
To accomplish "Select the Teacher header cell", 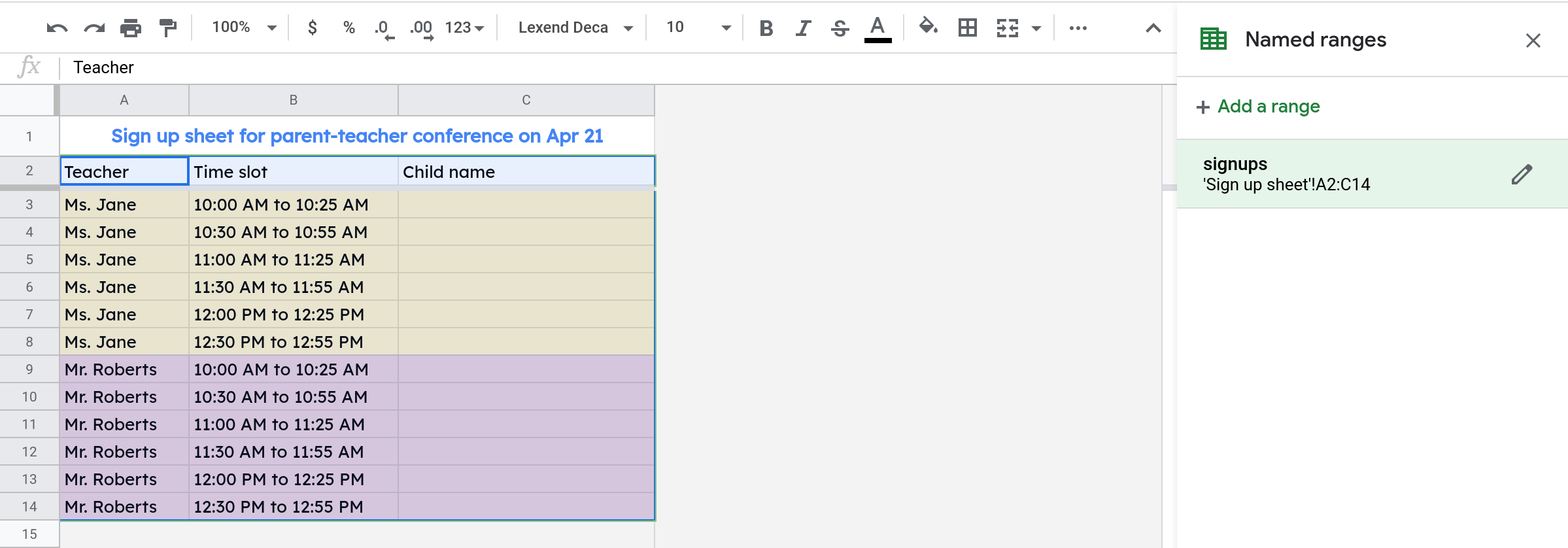I will (124, 171).
